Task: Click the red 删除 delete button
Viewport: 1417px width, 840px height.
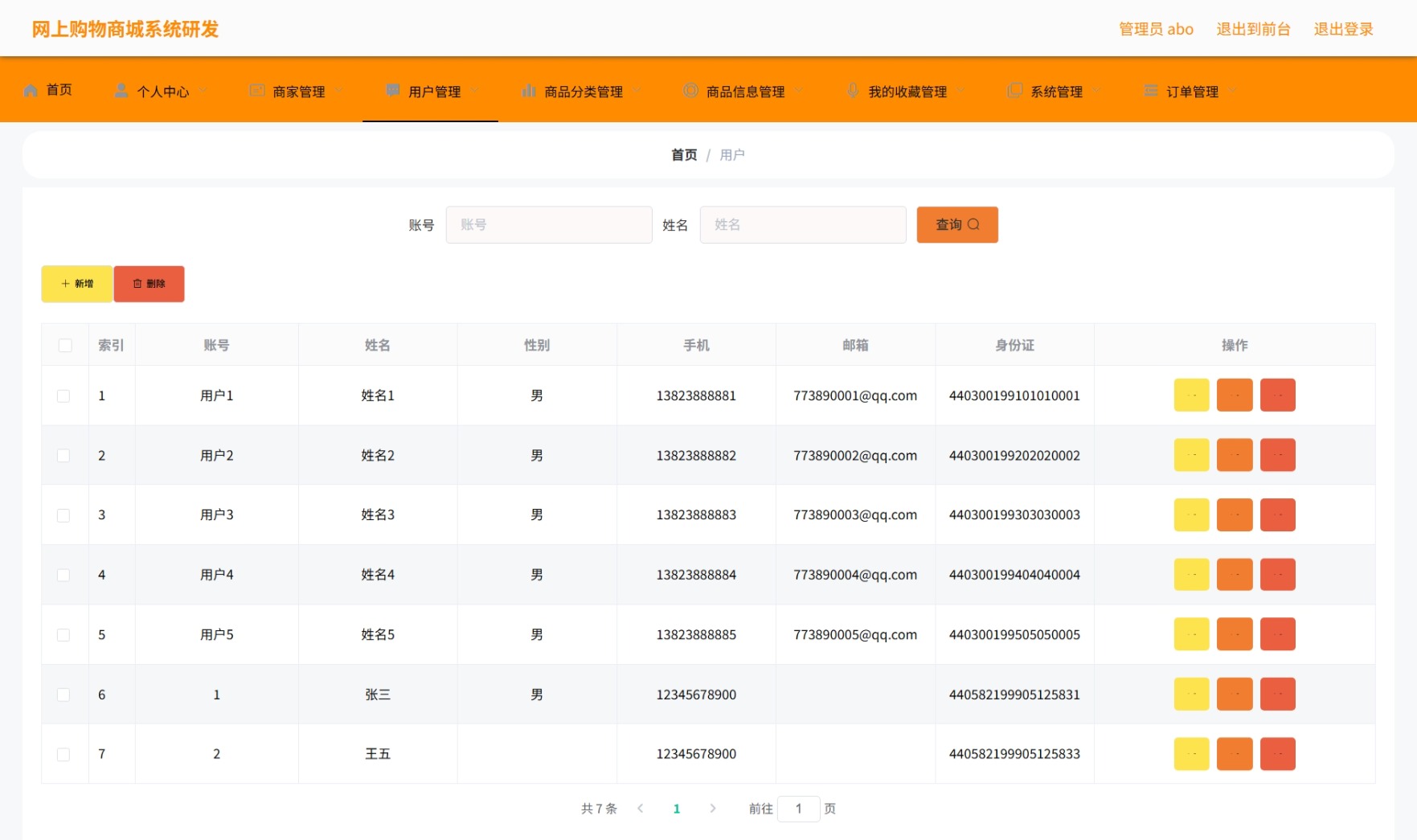Action: 149,284
